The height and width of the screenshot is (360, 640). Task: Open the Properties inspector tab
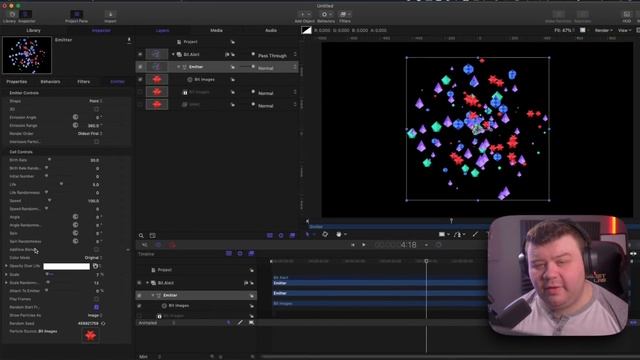[17, 82]
